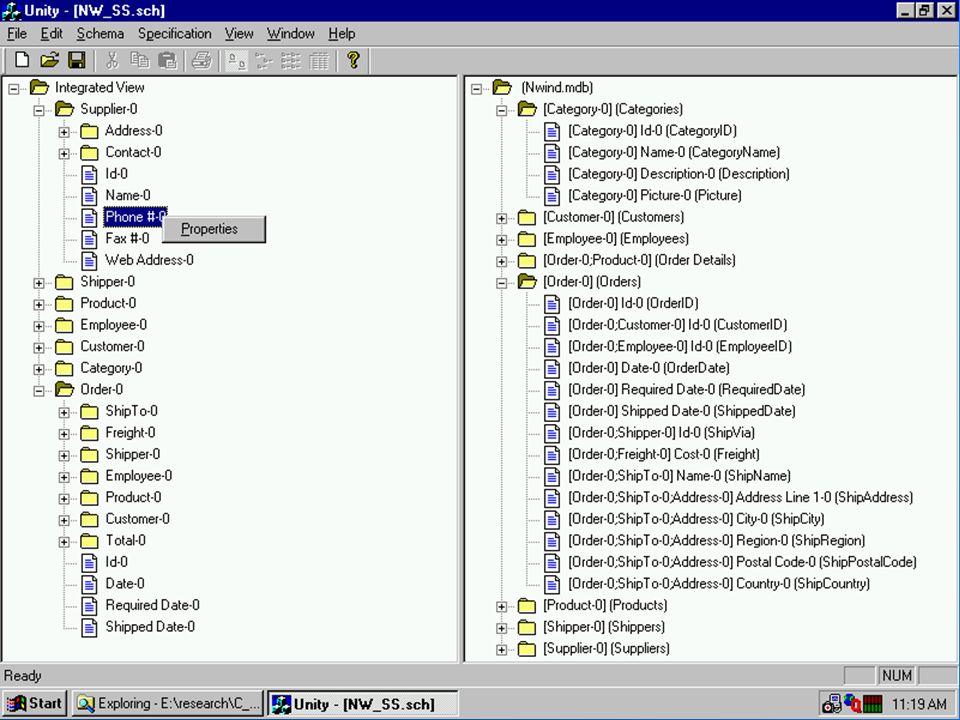Screen dimensions: 960x720
Task: Open the Specification menu
Action: coord(174,34)
